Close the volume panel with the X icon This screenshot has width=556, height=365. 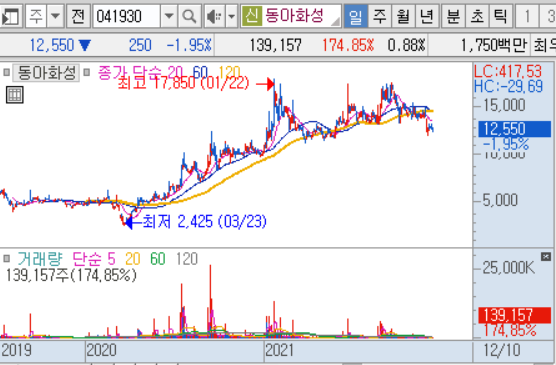(546, 256)
